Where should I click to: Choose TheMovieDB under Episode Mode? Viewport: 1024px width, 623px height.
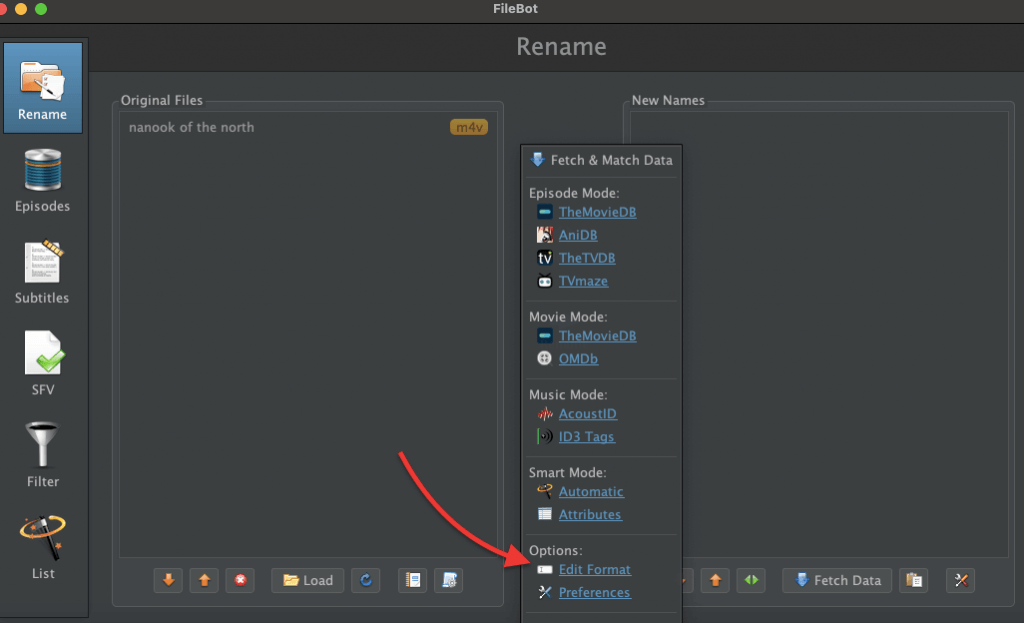pos(597,212)
